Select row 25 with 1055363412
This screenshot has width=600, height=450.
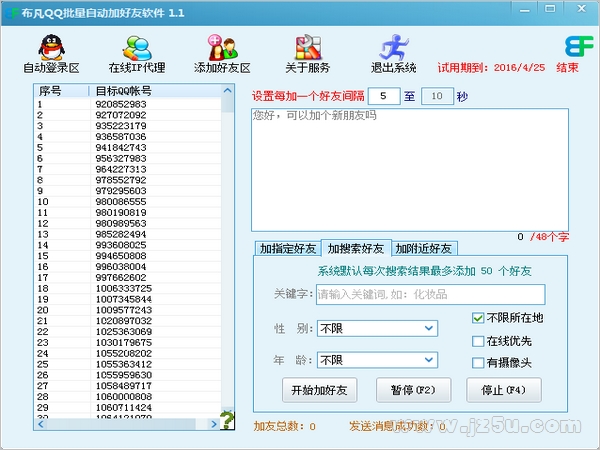point(128,364)
